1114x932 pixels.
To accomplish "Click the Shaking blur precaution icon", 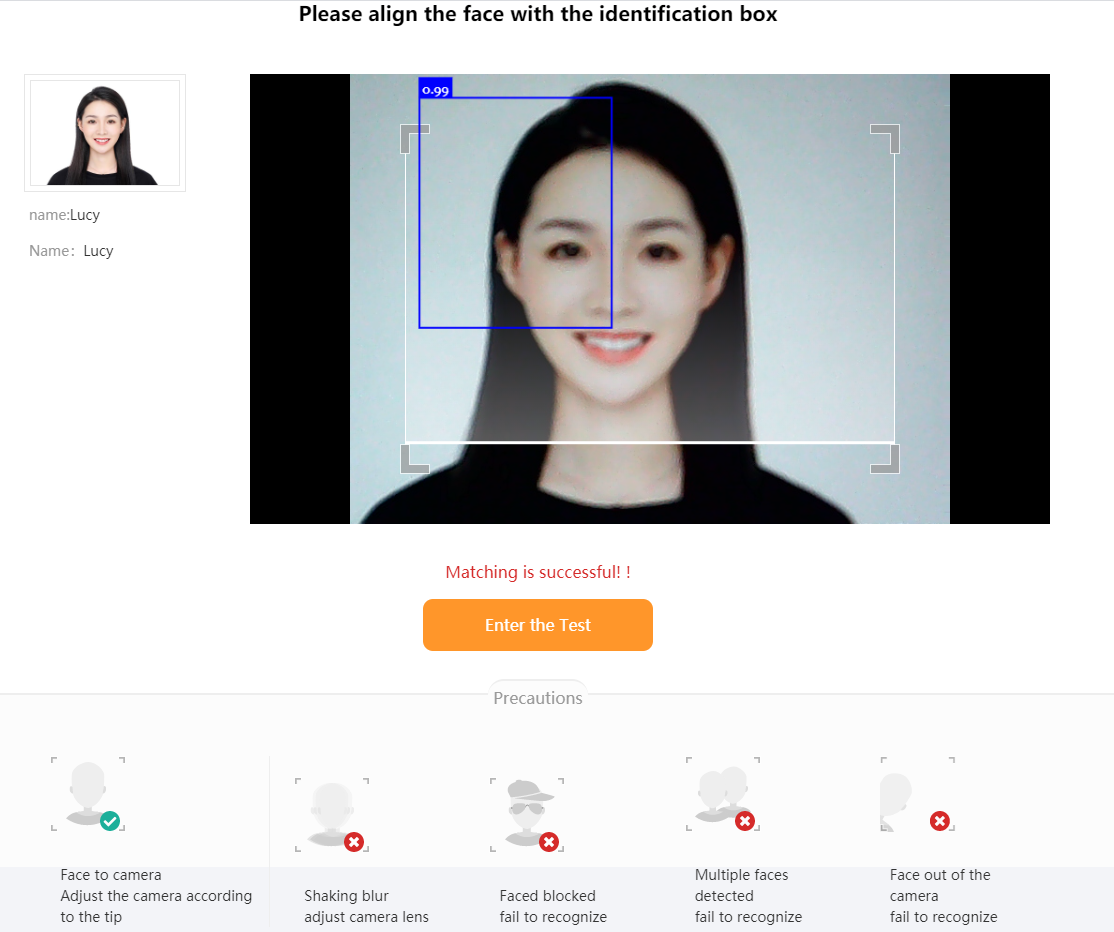I will 332,815.
